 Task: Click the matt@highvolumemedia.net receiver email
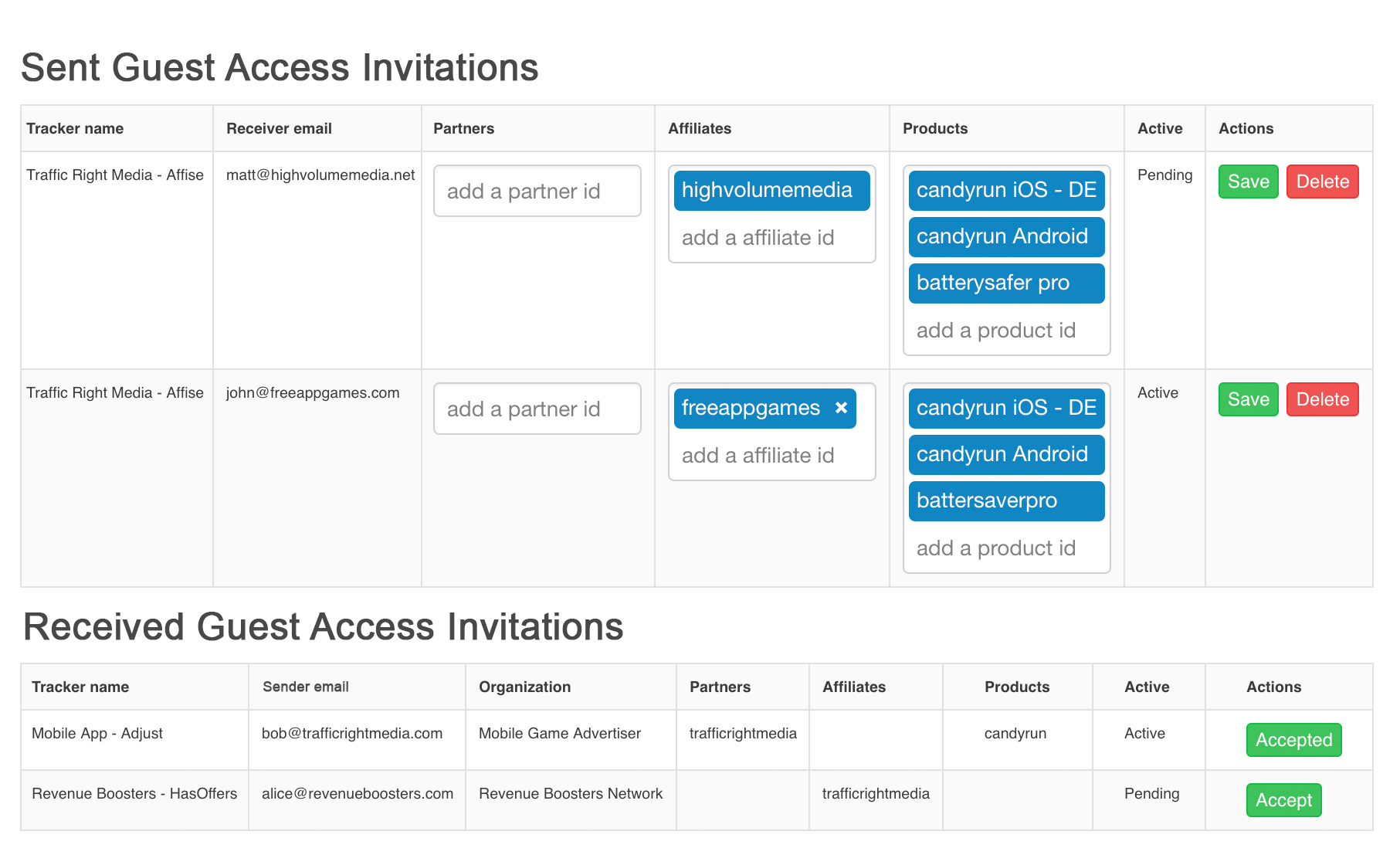[320, 175]
